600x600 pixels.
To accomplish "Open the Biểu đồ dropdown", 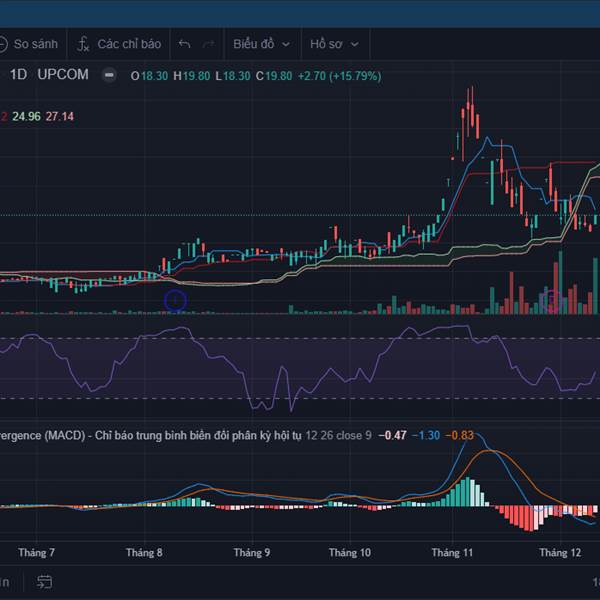I will click(262, 44).
